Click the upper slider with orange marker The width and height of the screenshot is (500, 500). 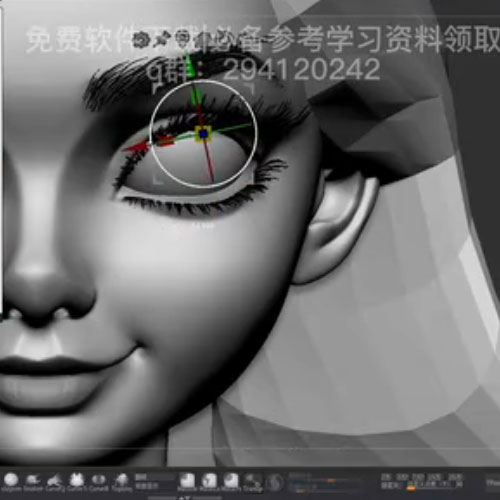coord(325,480)
